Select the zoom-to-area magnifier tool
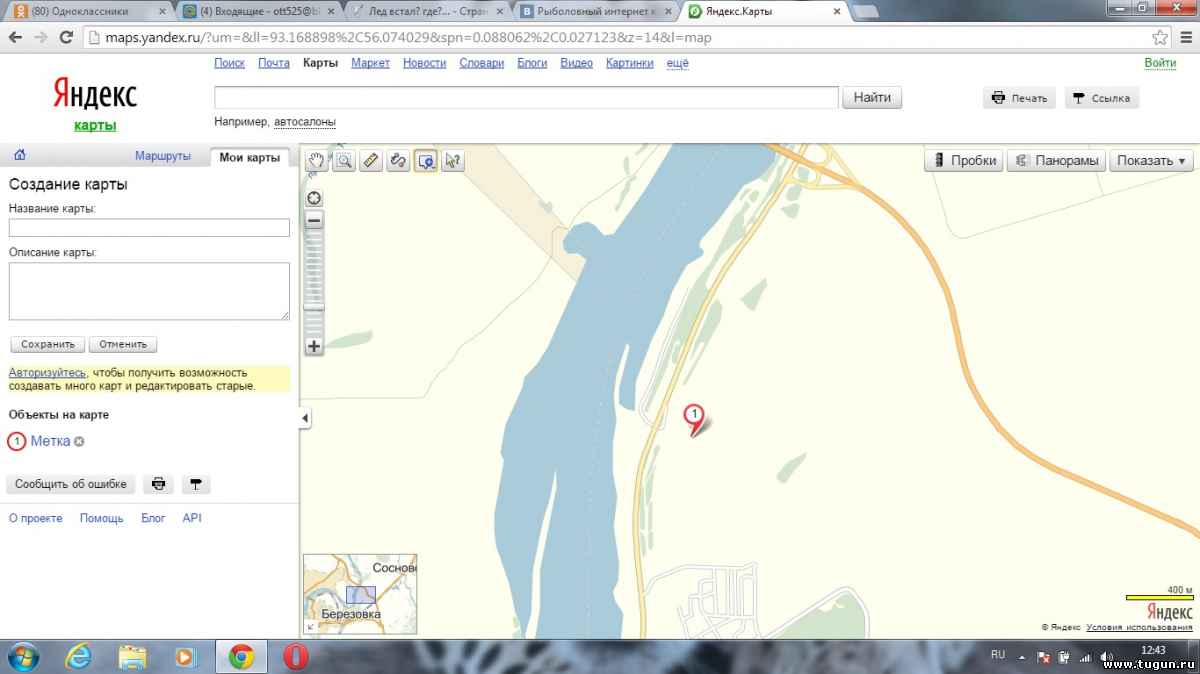This screenshot has width=1200, height=674. point(344,160)
